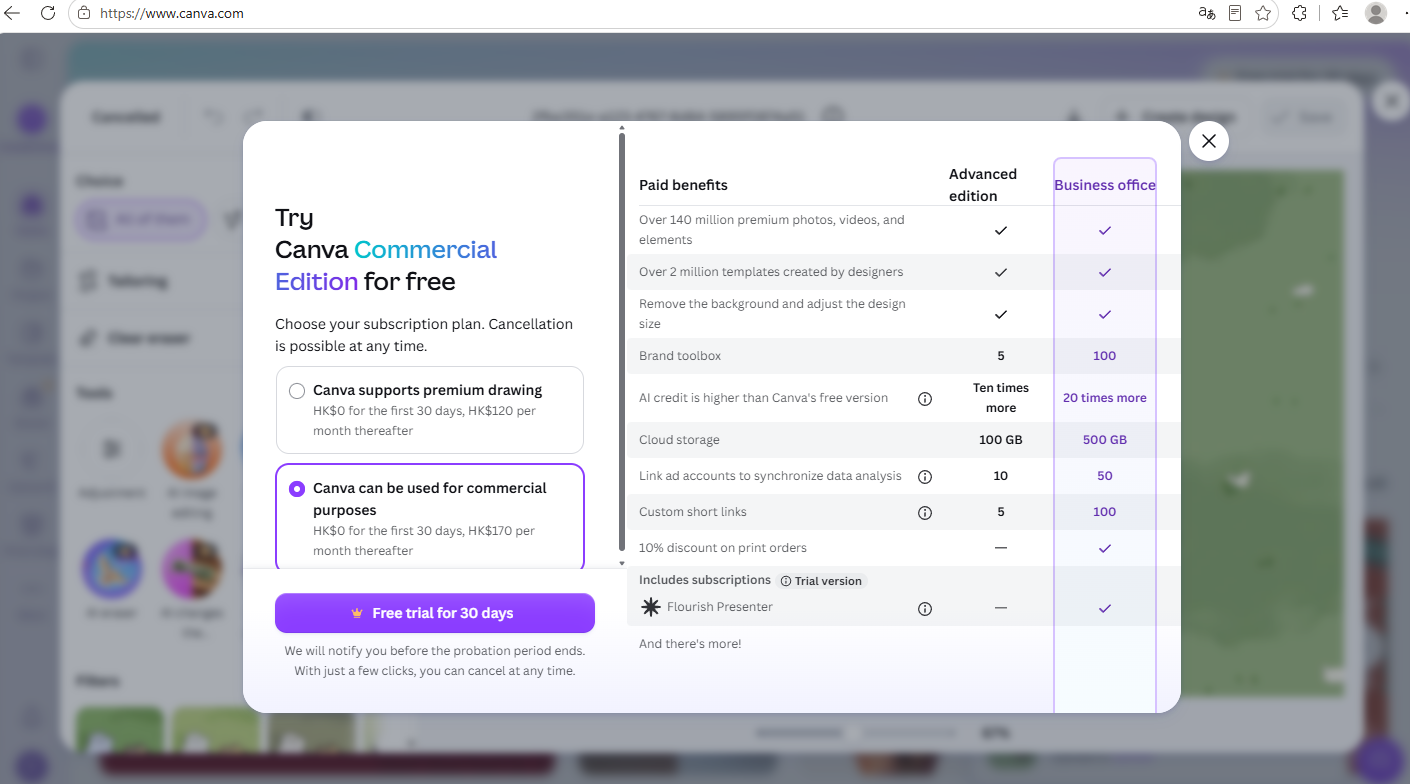
Task: Click the browser back arrow
Action: [x=13, y=13]
